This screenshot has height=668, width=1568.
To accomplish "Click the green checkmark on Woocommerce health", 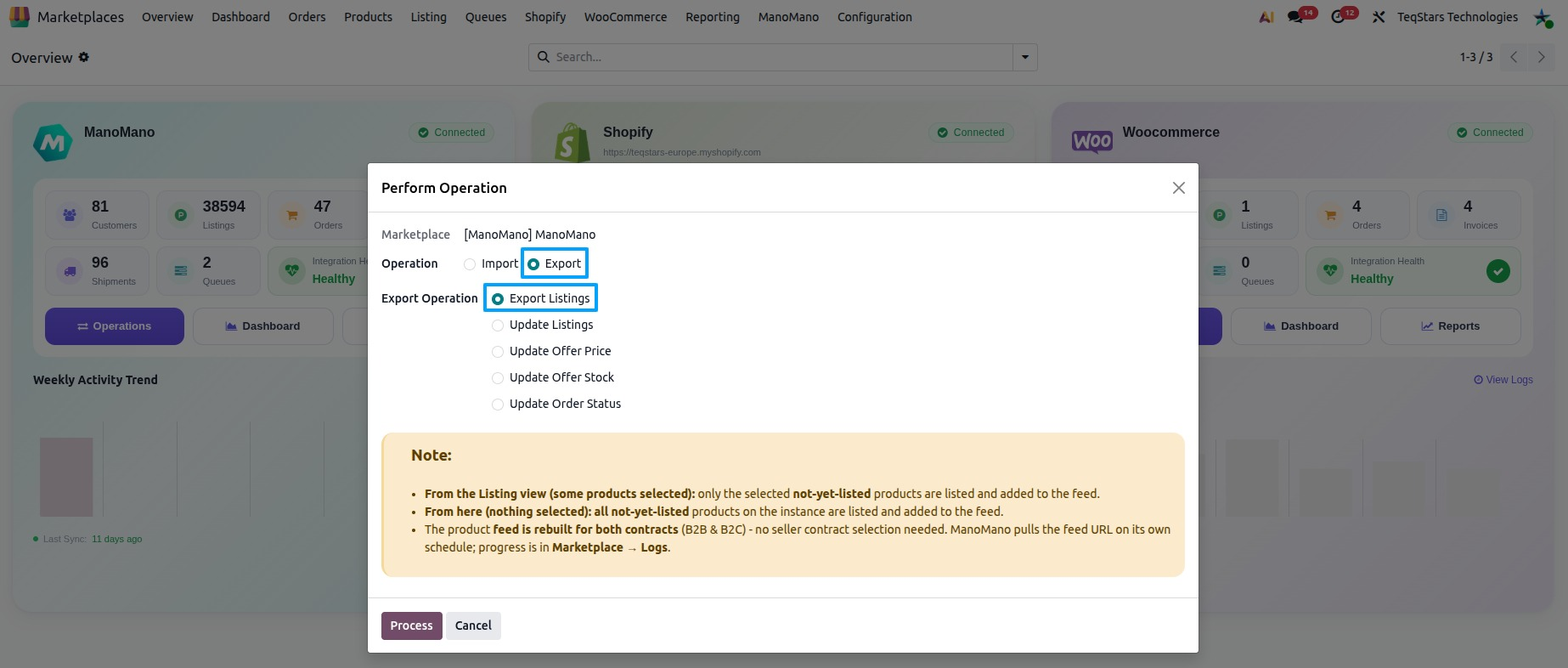I will click(1498, 271).
